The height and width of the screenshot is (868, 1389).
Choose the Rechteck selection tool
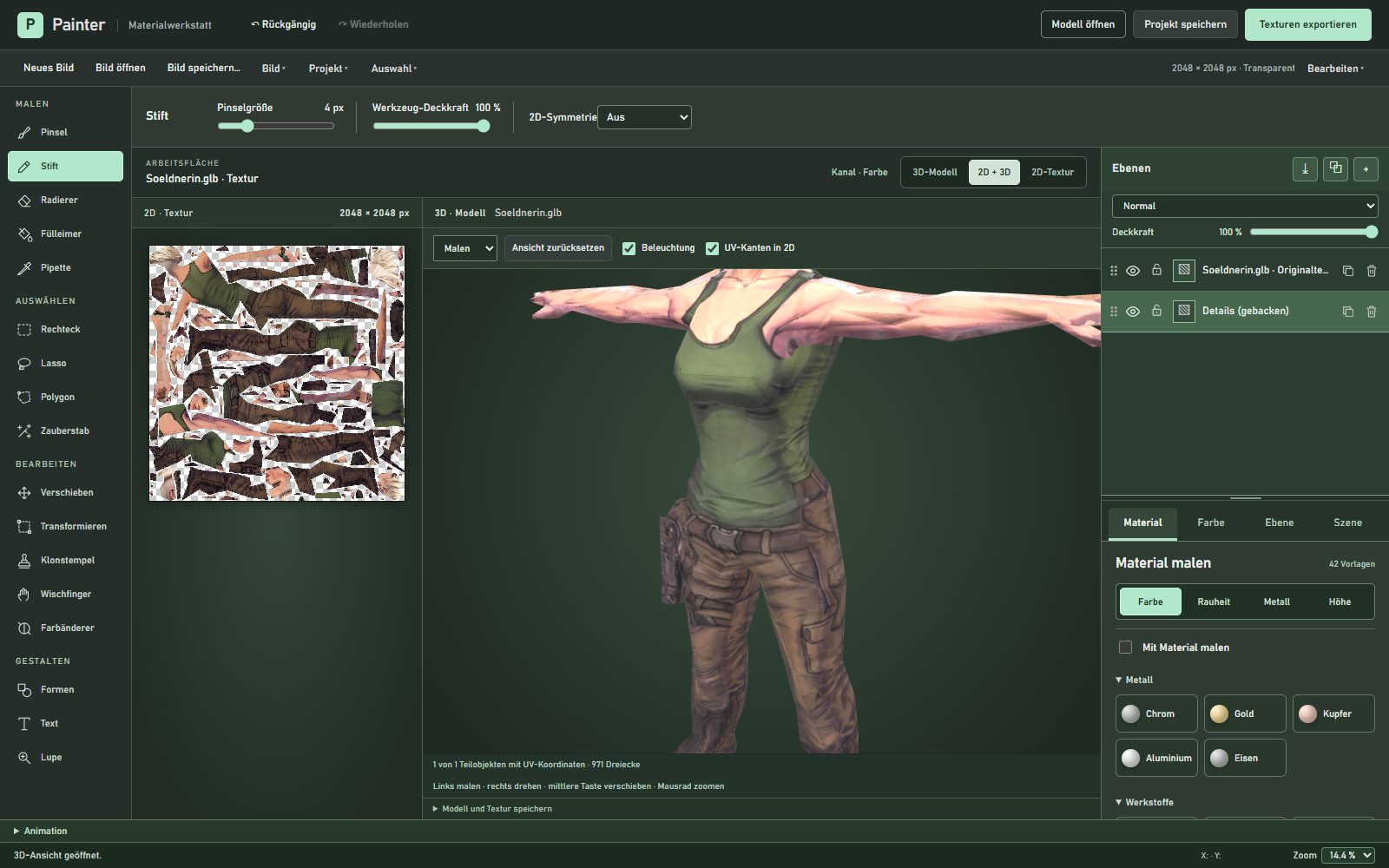(65, 329)
